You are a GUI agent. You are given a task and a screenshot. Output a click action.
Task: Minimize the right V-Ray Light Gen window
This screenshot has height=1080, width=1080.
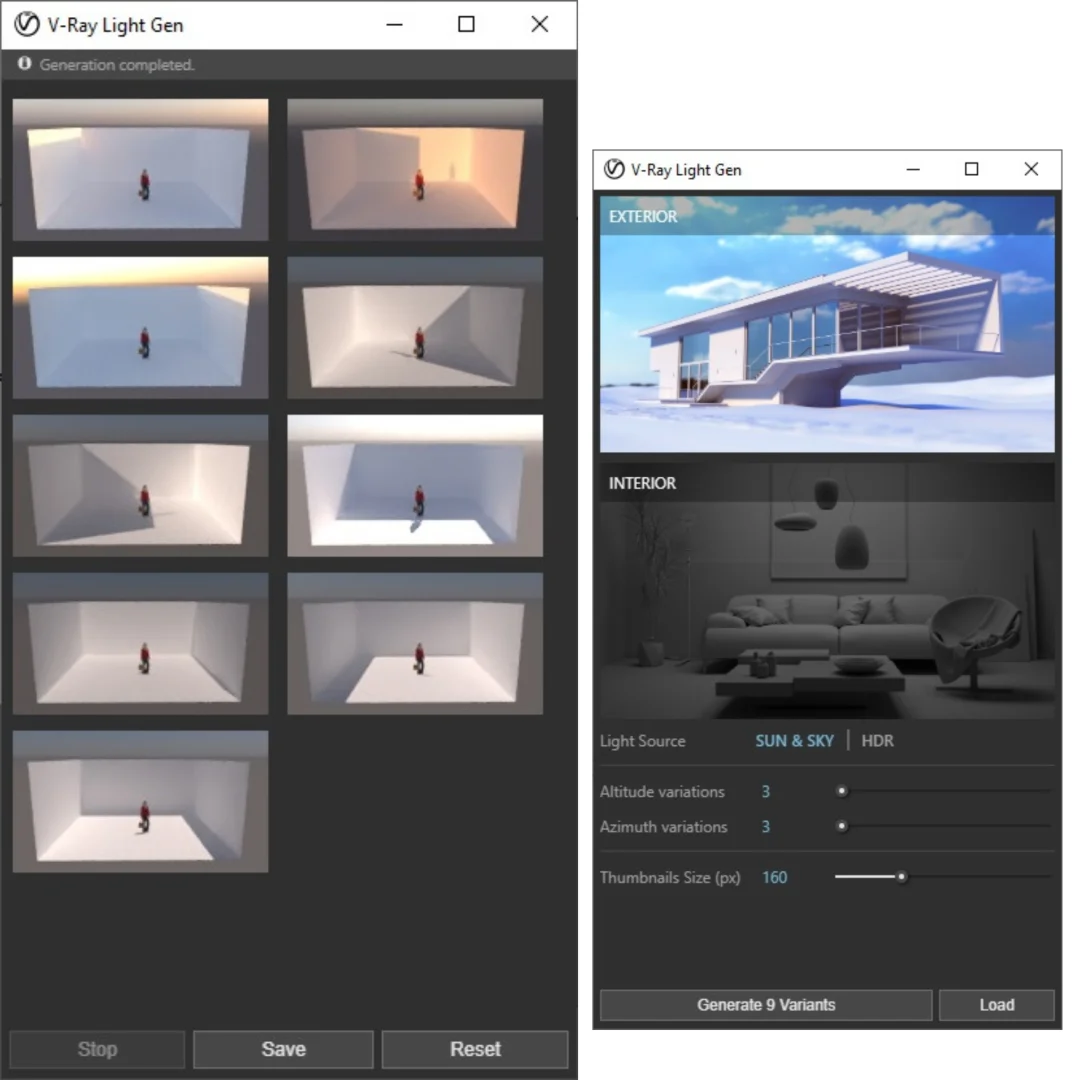[912, 170]
